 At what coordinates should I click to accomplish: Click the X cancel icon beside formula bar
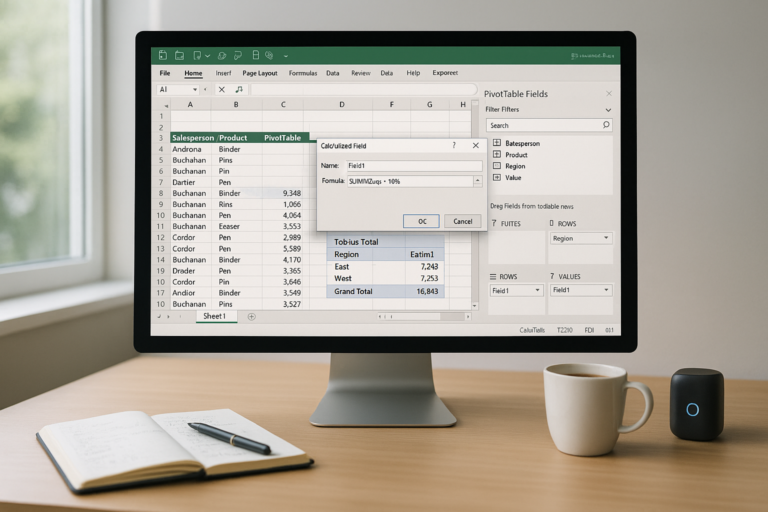coord(222,89)
